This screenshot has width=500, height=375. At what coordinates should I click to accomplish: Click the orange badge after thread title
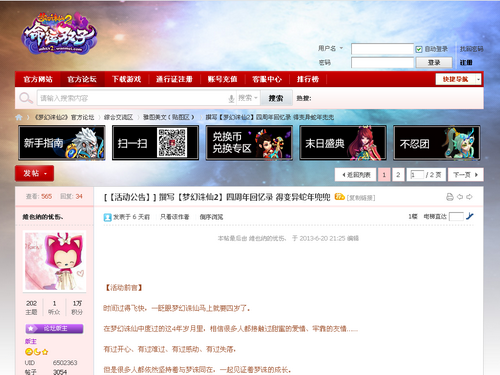point(339,197)
